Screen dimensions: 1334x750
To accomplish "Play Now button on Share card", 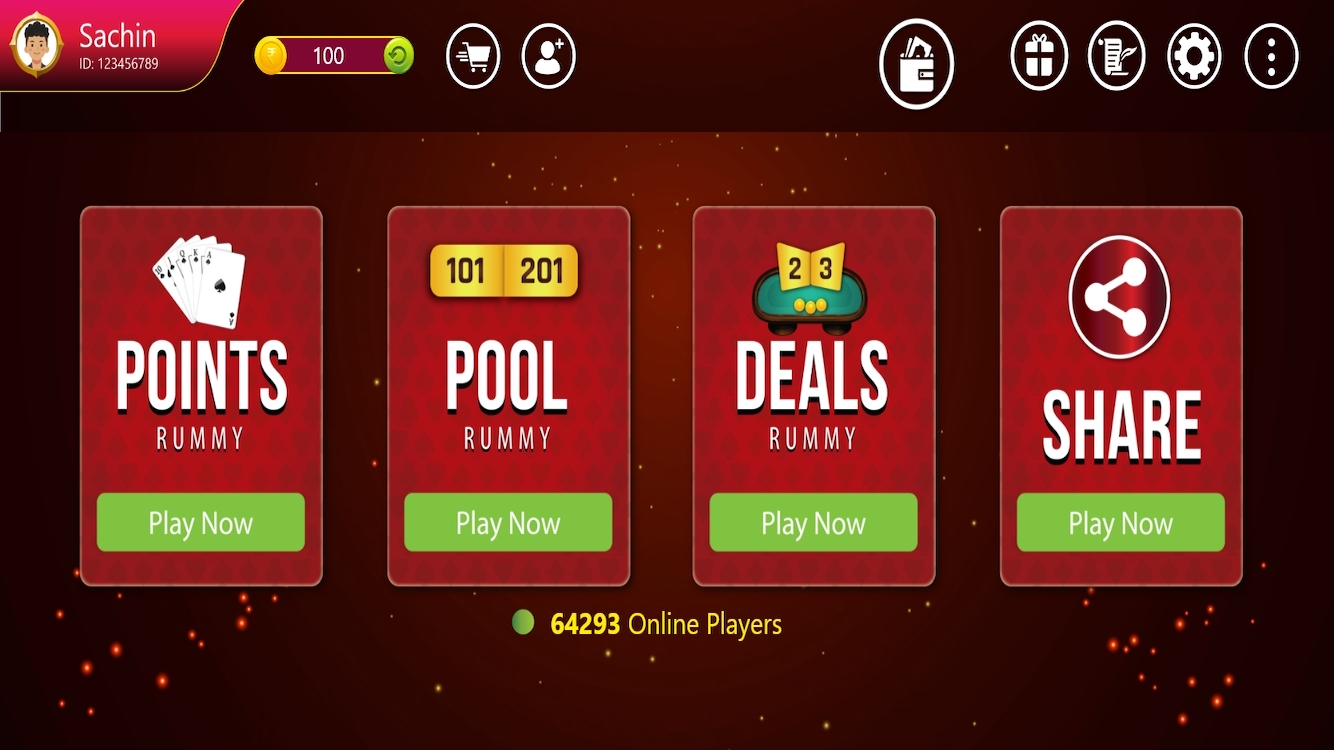I will (x=1121, y=522).
